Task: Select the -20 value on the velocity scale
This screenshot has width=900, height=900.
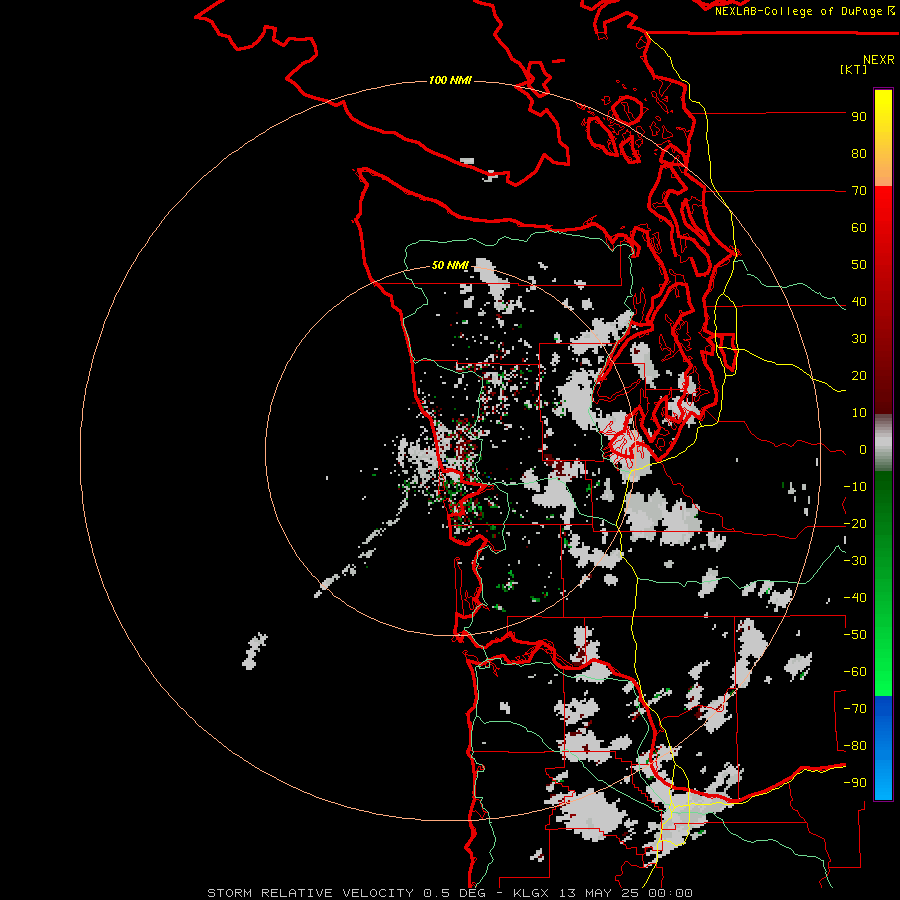Action: (855, 523)
